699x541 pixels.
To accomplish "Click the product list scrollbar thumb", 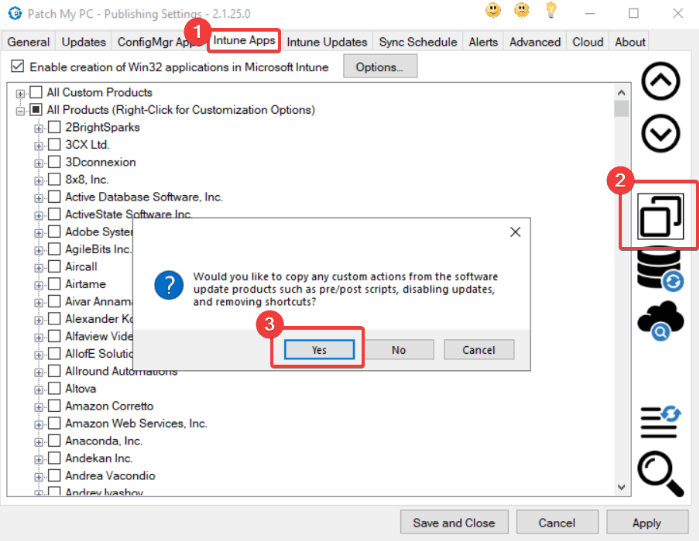I will coord(621,109).
